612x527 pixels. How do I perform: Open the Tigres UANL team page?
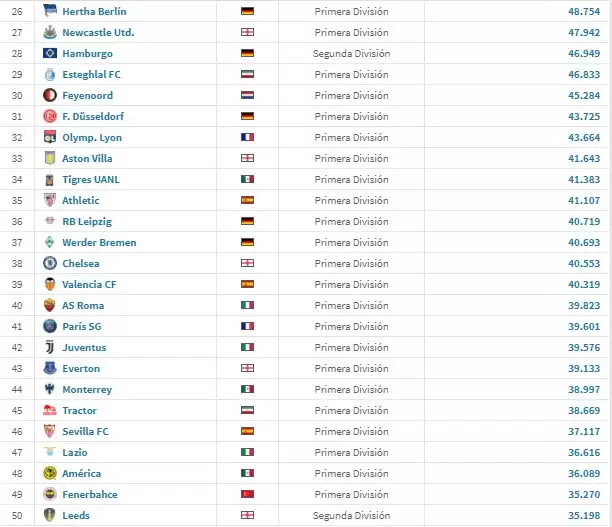[89, 179]
